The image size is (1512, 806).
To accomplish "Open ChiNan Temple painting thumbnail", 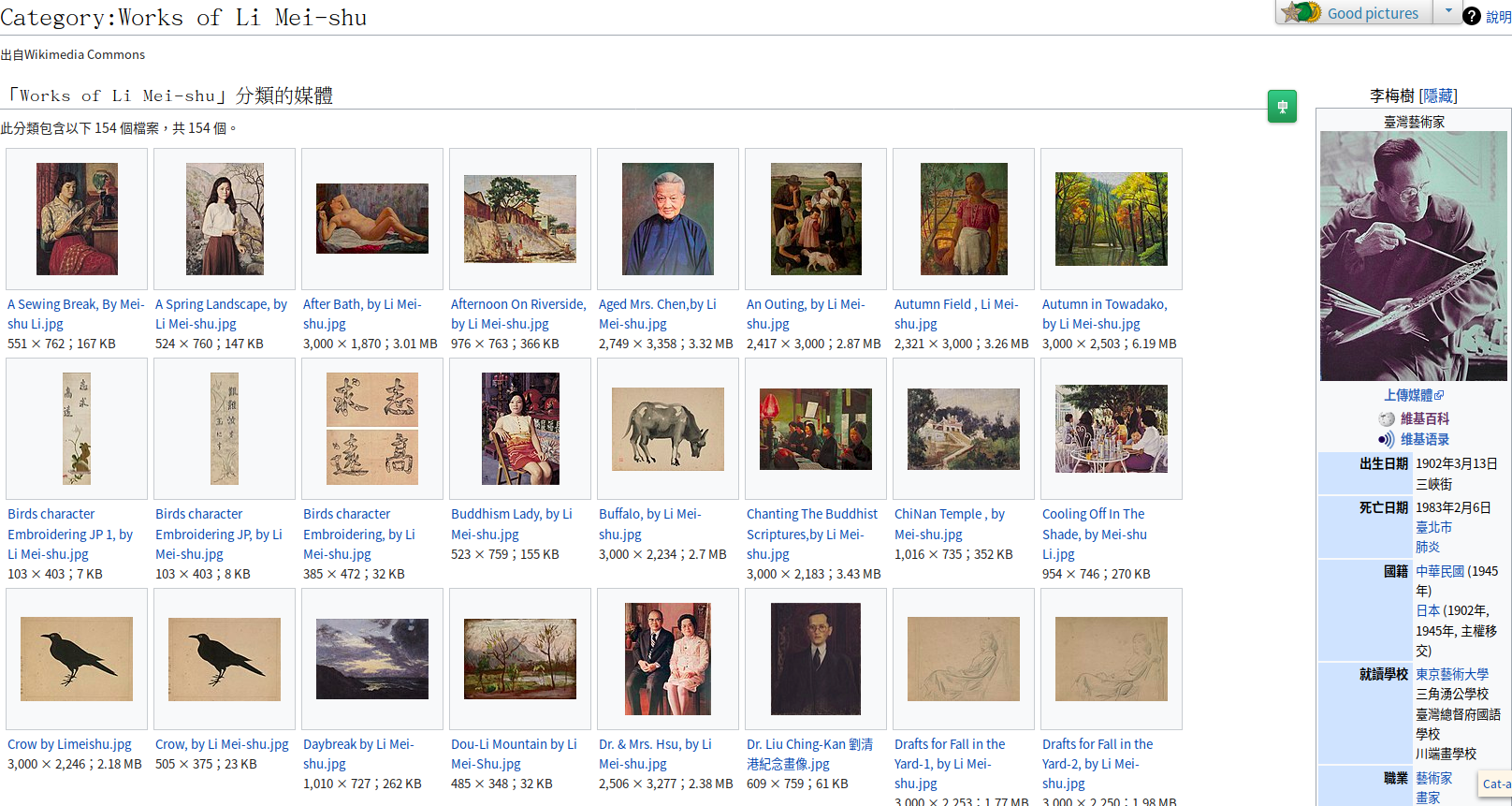I will (x=964, y=429).
